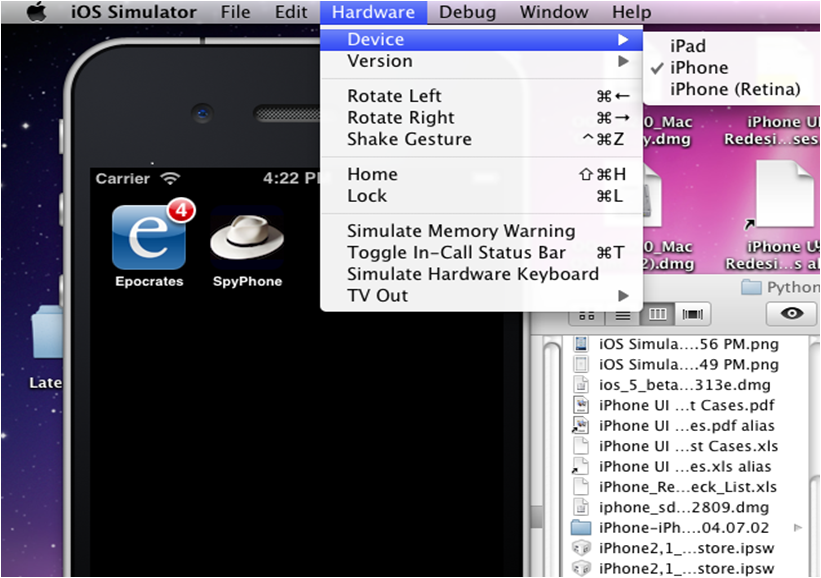Image resolution: width=821 pixels, height=578 pixels.
Task: Switch Finder to Cover Flow view
Action: pyautogui.click(x=693, y=314)
